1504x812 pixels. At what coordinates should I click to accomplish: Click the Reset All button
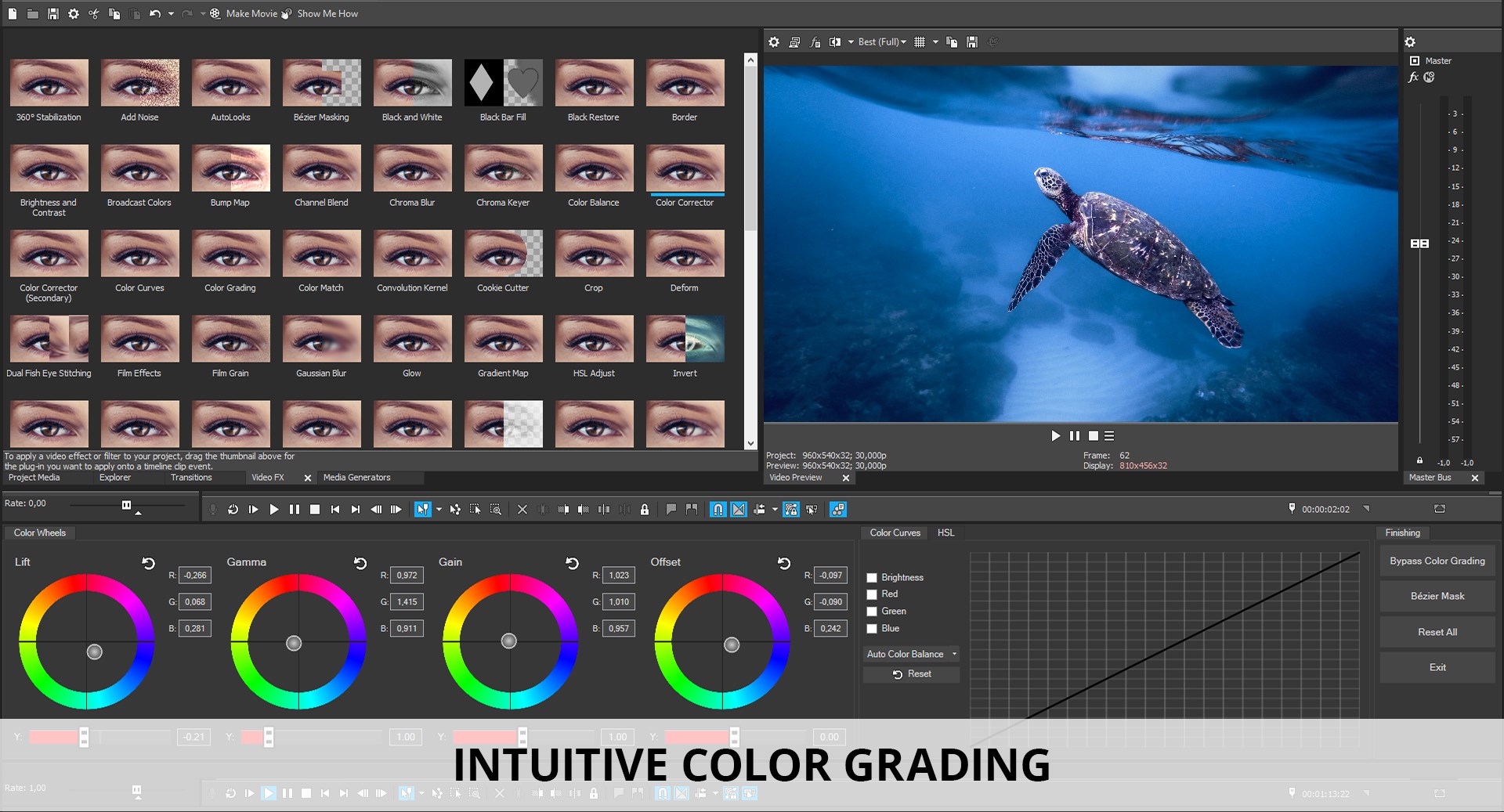point(1437,632)
